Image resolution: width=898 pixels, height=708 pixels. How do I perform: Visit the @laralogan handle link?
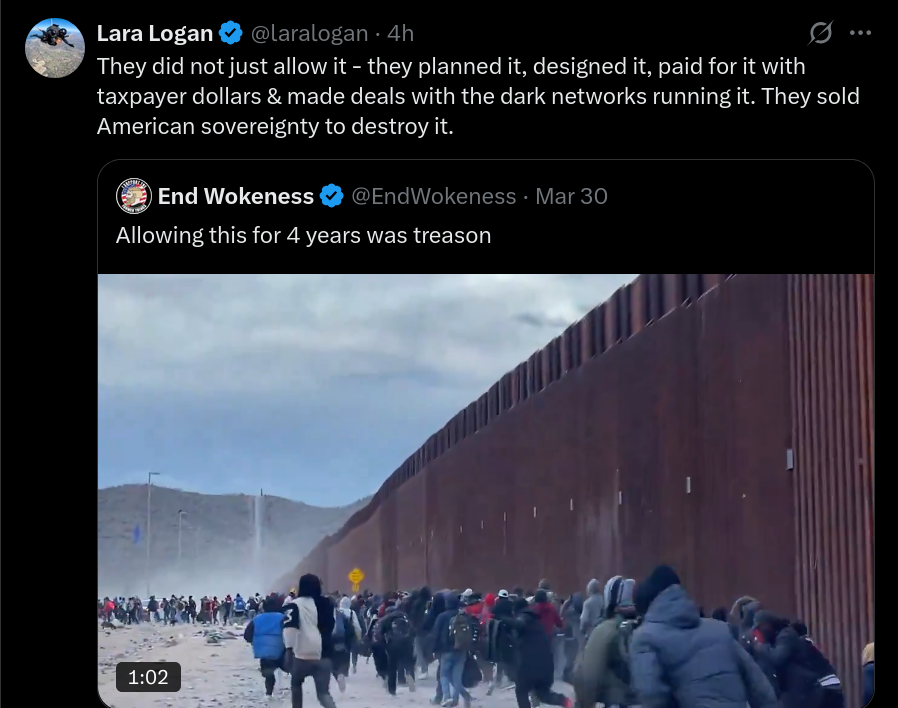(x=309, y=33)
